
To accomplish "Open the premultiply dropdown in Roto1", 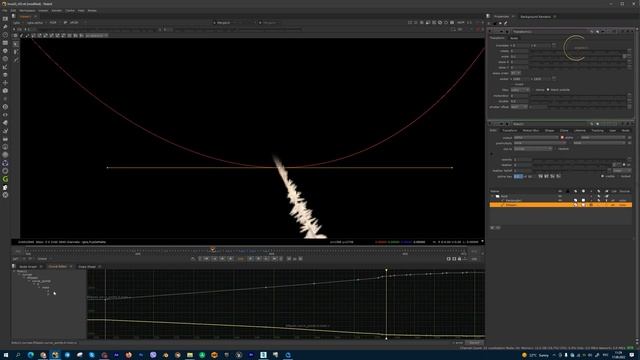I will (540, 143).
